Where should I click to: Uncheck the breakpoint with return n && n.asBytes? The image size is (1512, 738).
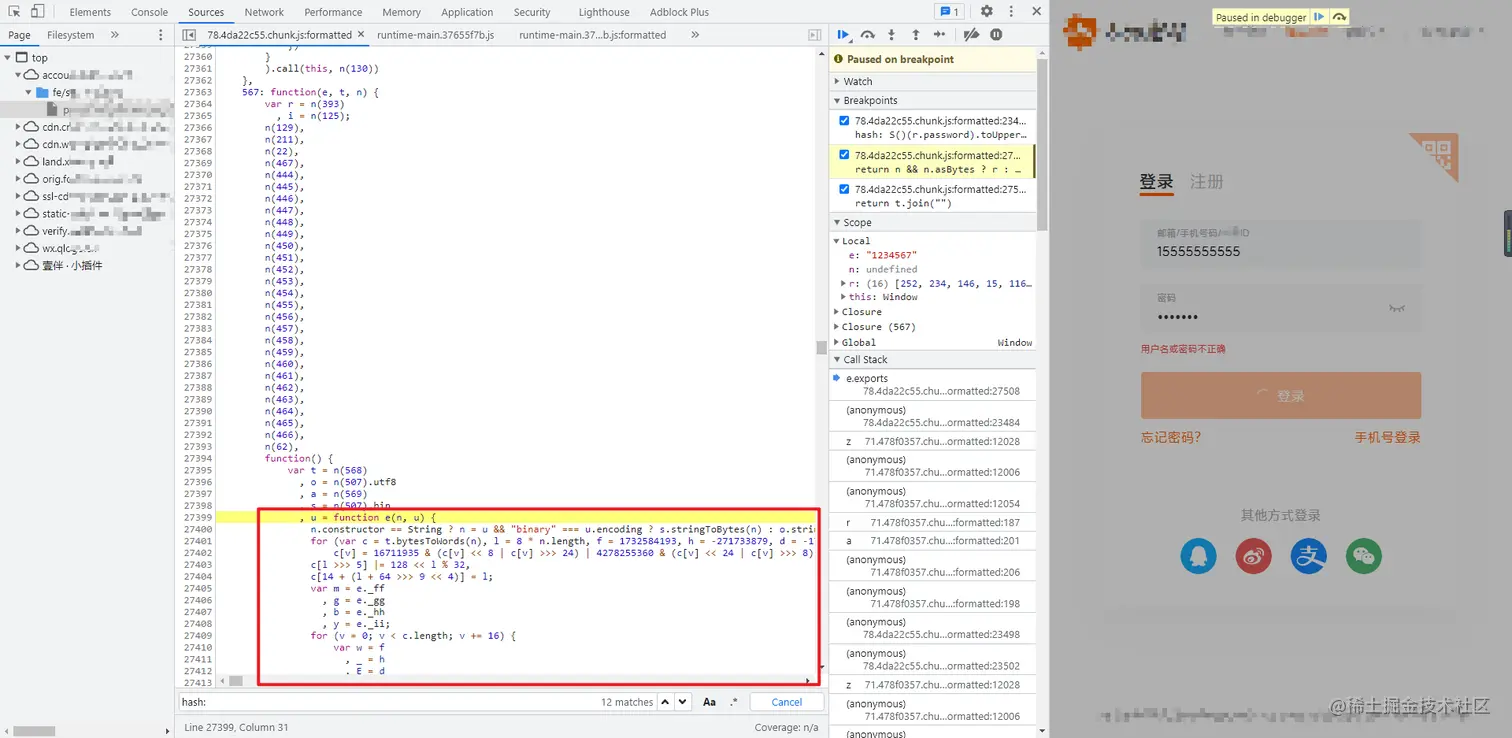click(844, 155)
